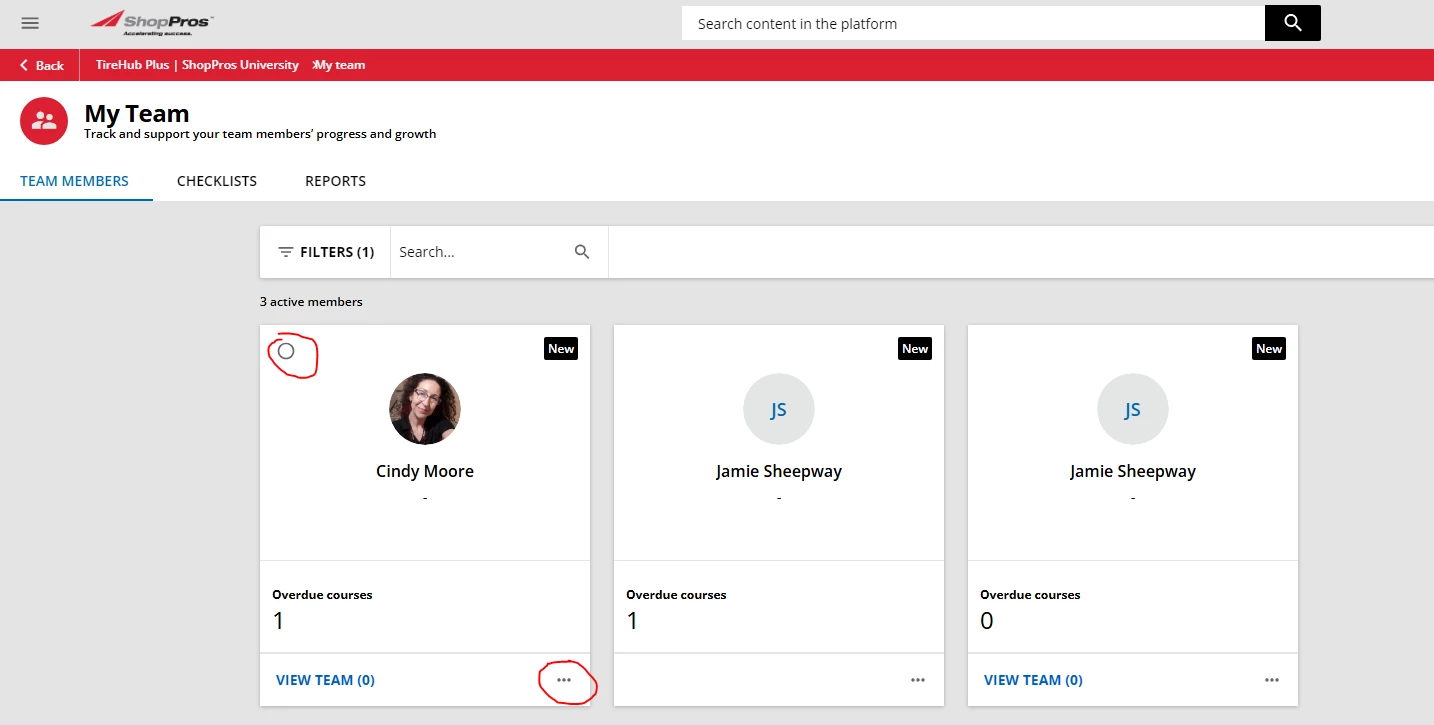Click TireHub Plus ShopPros University breadcrumb
The width and height of the screenshot is (1434, 725).
click(197, 65)
